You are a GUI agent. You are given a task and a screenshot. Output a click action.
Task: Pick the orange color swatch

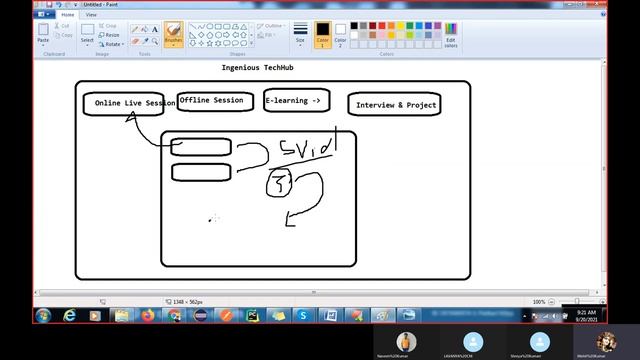click(x=391, y=26)
